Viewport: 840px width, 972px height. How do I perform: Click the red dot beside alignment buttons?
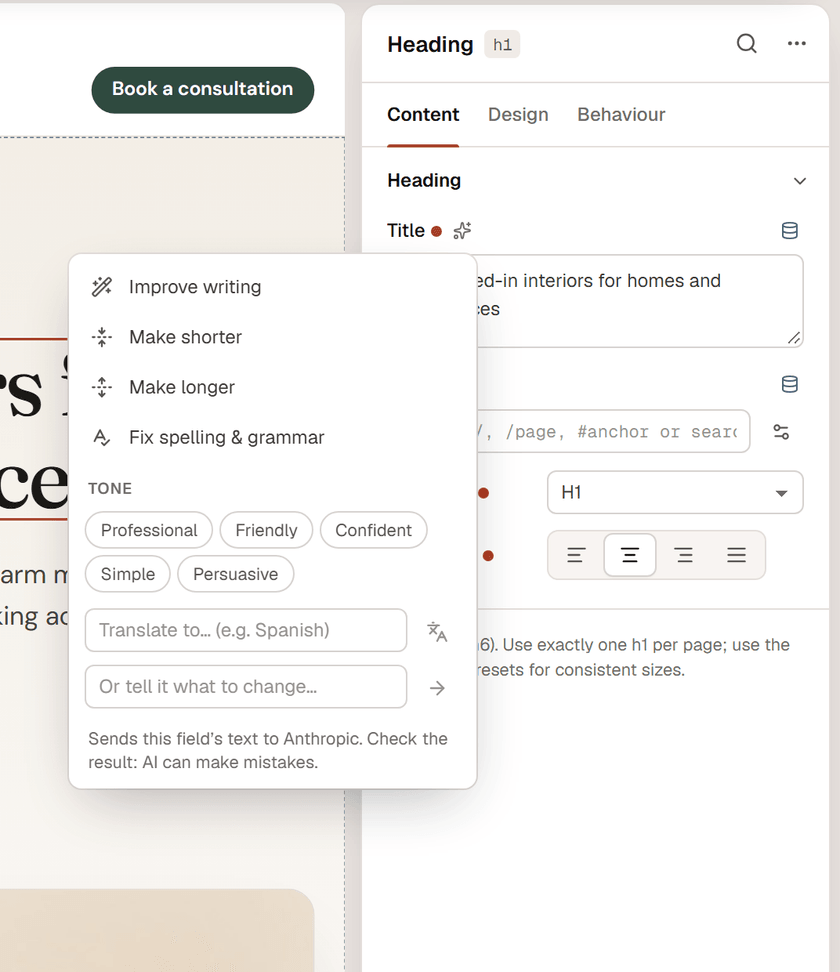[488, 556]
